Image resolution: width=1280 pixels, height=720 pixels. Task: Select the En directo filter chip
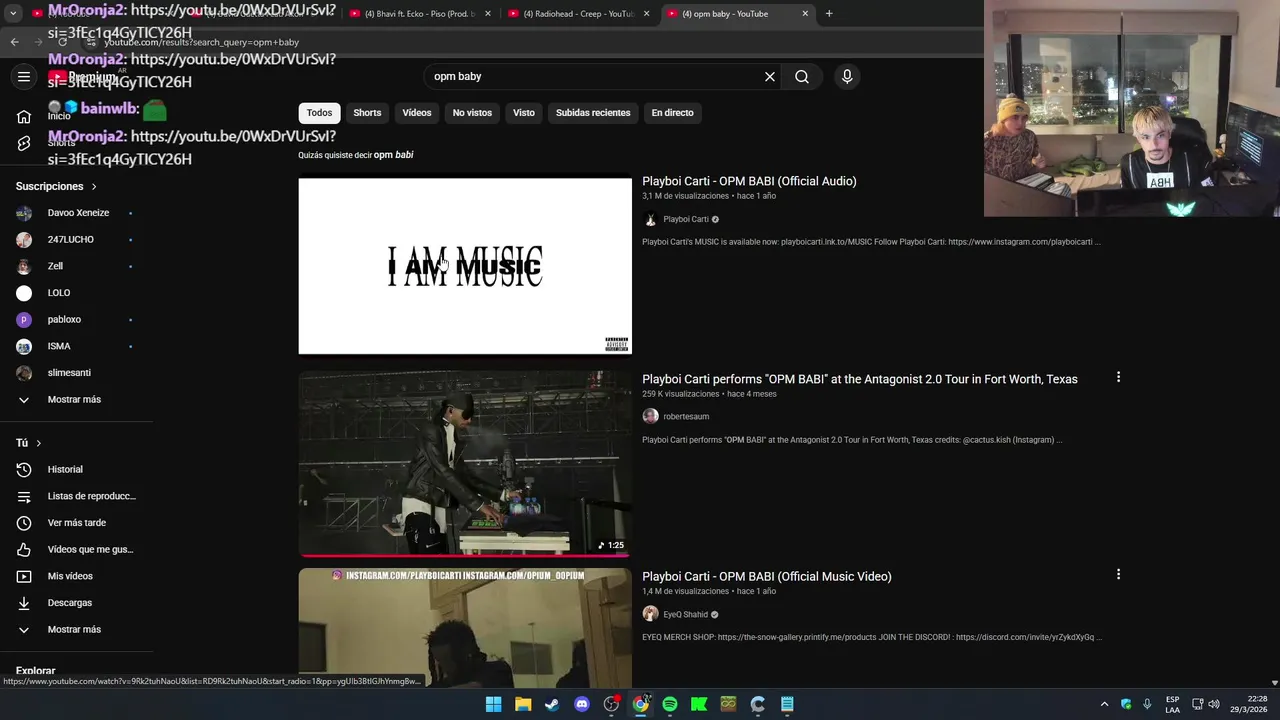pyautogui.click(x=672, y=113)
